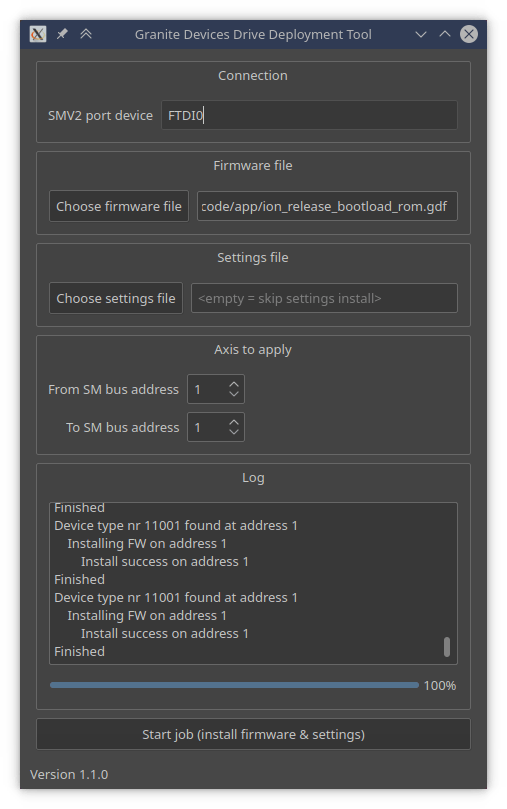Select the To SM bus address number field

tap(216, 427)
